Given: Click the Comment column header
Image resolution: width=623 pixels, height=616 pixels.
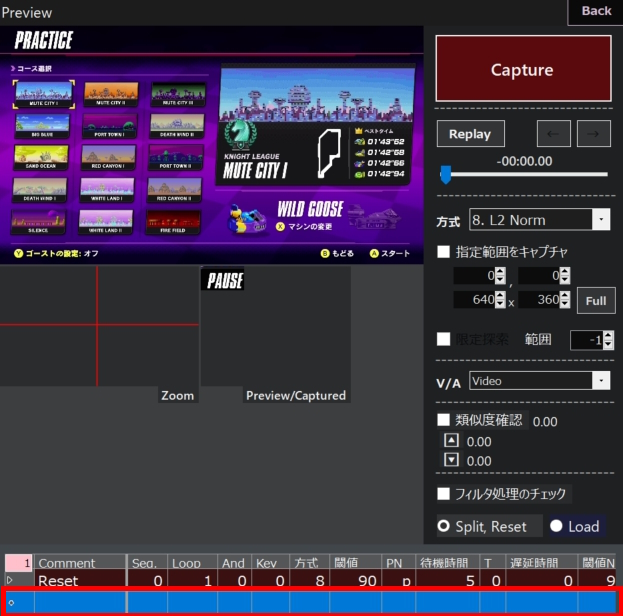Looking at the screenshot, I should coord(80,562).
